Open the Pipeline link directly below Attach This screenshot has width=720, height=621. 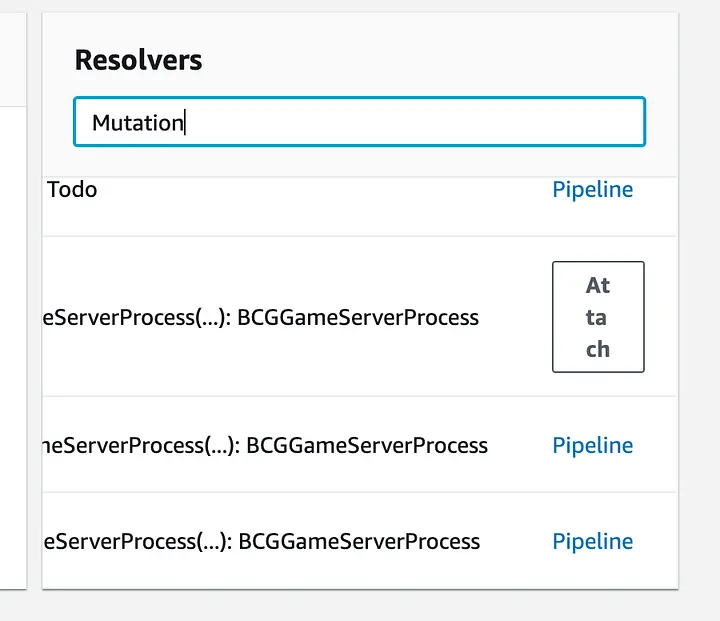point(592,445)
